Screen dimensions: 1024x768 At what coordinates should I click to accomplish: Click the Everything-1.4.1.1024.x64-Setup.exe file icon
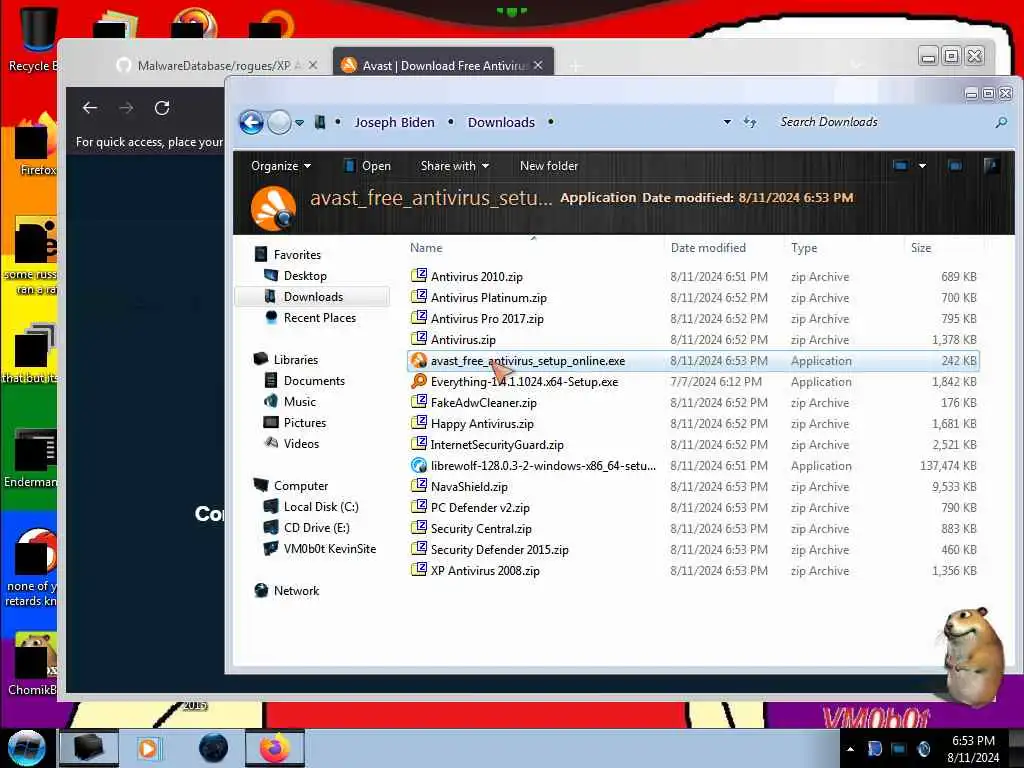tap(419, 381)
